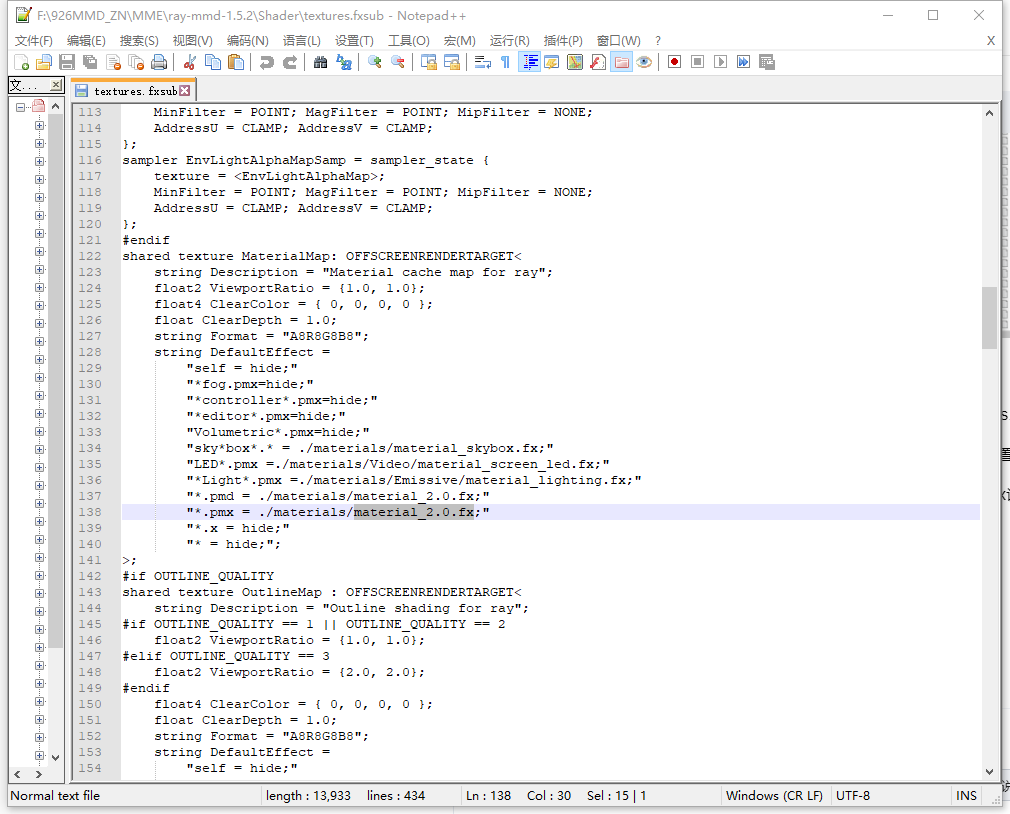The width and height of the screenshot is (1010, 814).
Task: Toggle the INS insert mode indicator
Action: (966, 795)
